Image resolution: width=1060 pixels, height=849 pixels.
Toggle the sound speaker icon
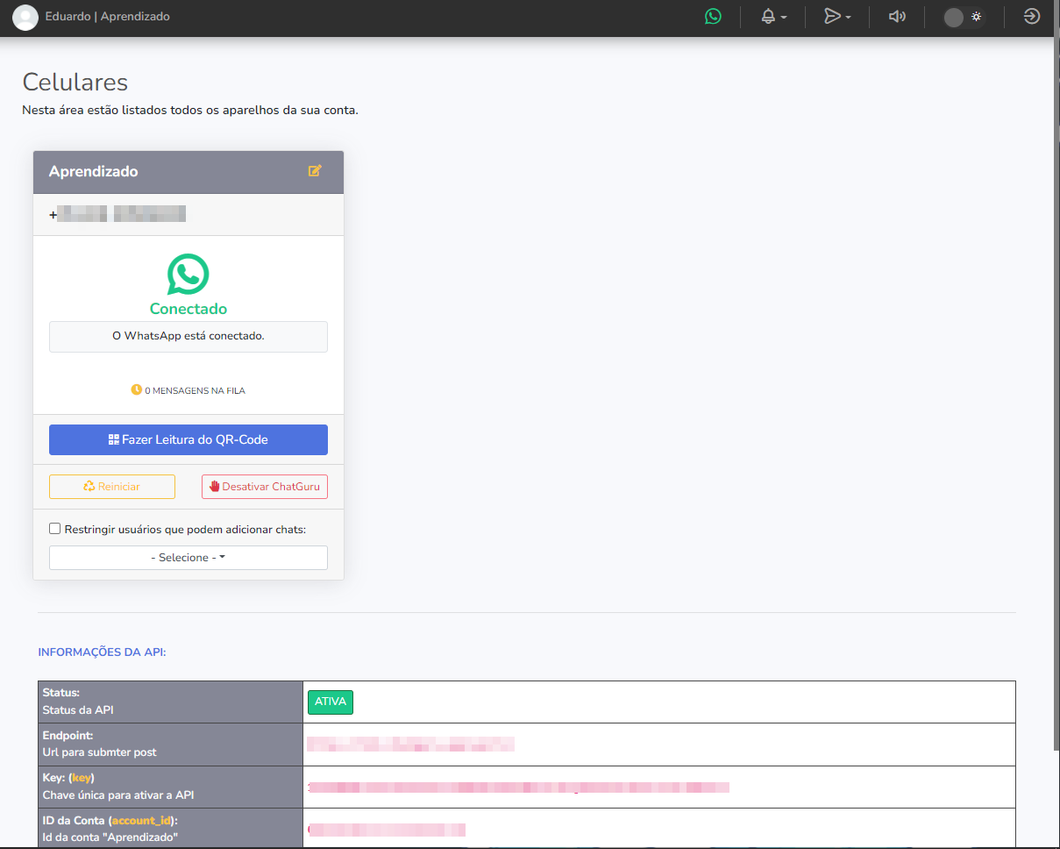tap(896, 16)
